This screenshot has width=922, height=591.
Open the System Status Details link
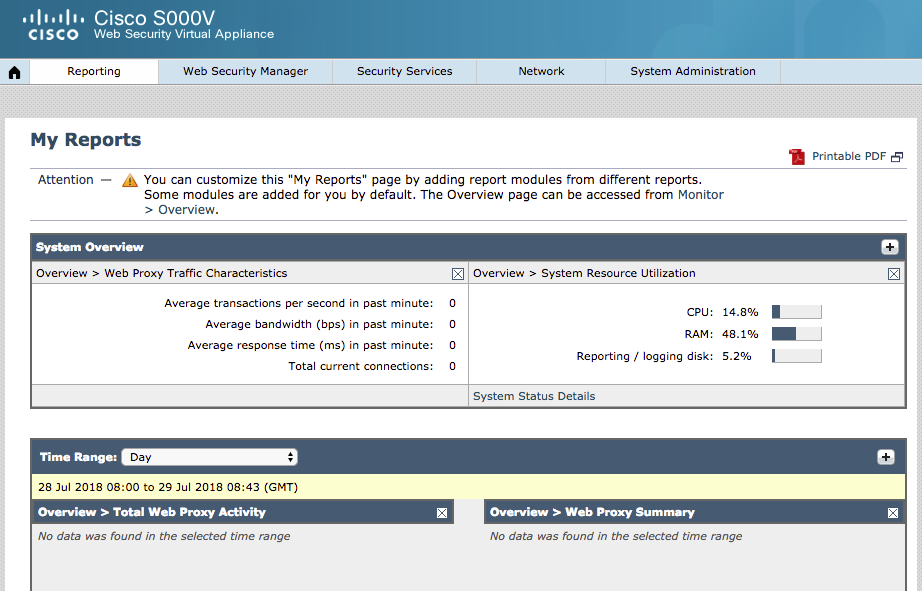pos(533,396)
